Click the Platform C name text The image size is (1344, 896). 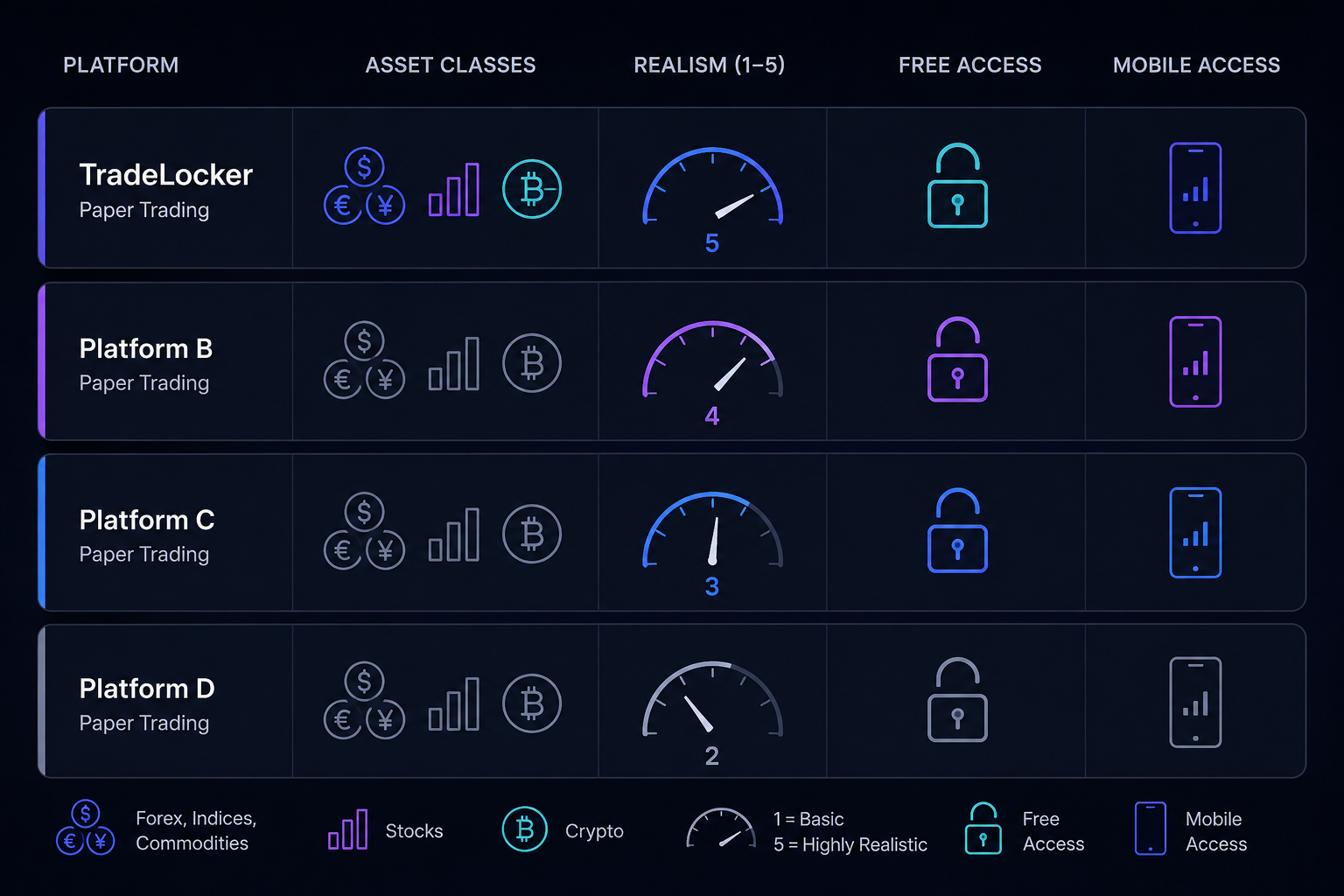[x=147, y=520]
